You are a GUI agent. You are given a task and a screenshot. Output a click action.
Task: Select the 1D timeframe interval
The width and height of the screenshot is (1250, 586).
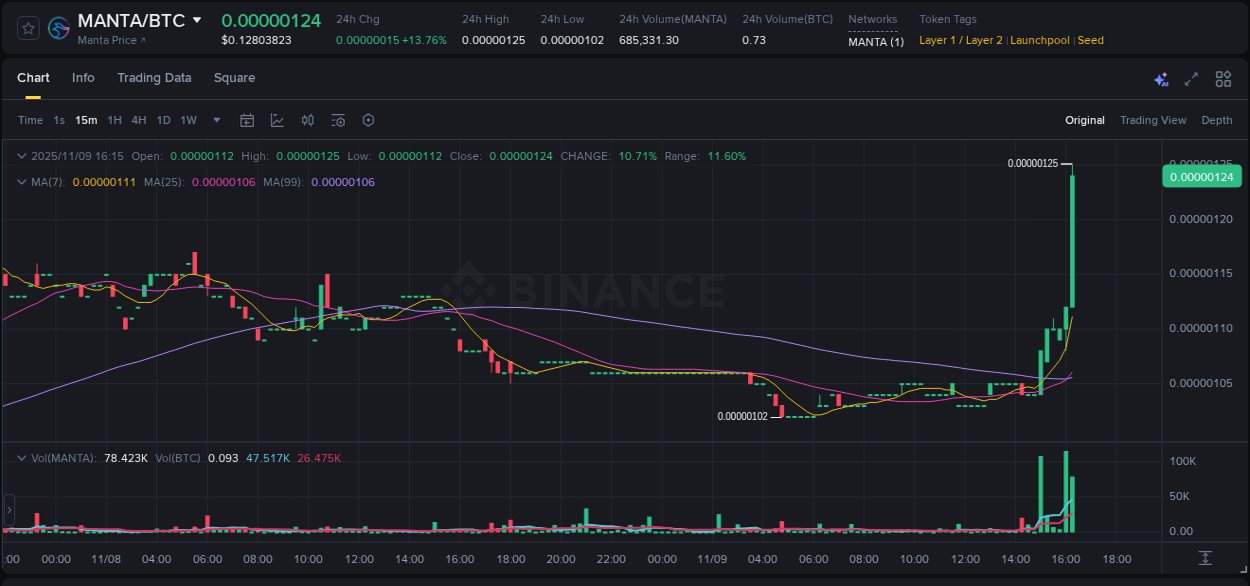coord(163,119)
